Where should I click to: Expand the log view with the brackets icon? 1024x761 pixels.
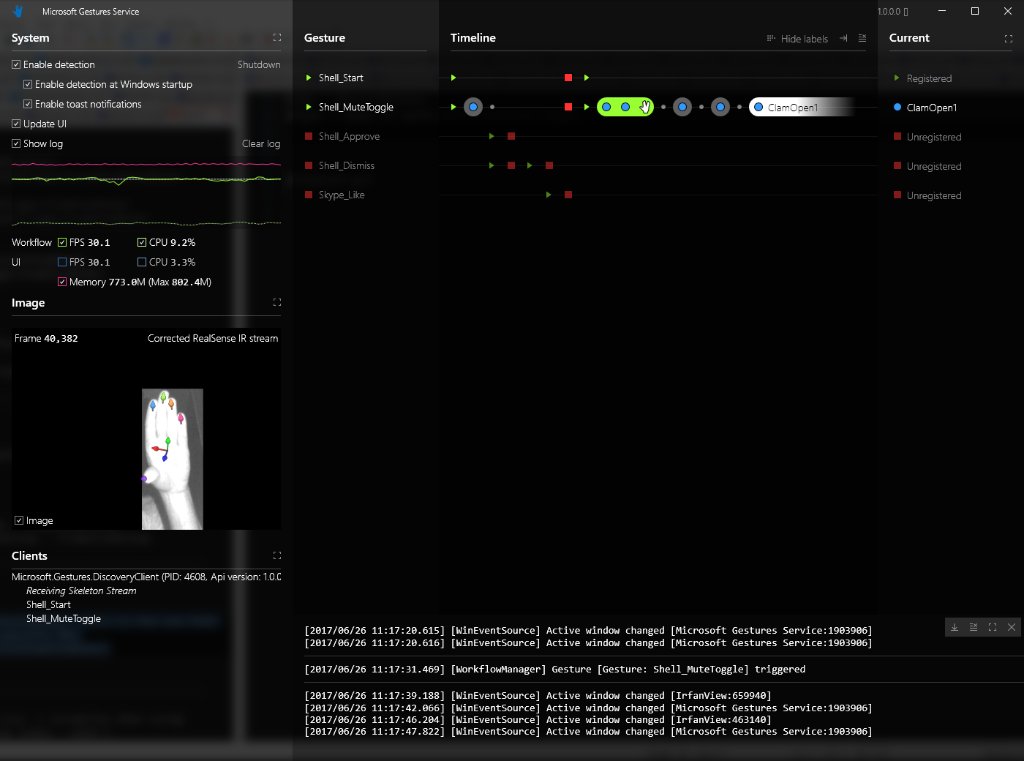[991, 627]
